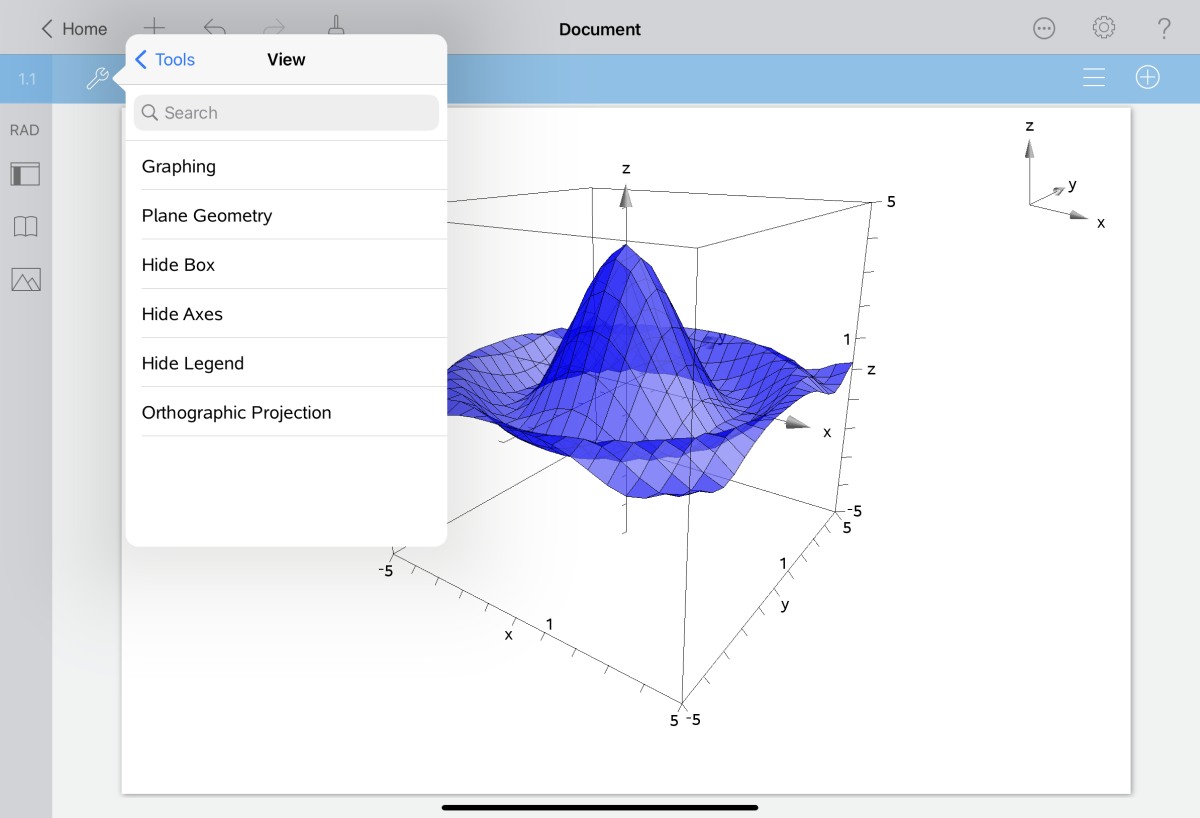Screen dimensions: 1200x818
Task: Open the help question mark icon
Action: pos(1163,28)
